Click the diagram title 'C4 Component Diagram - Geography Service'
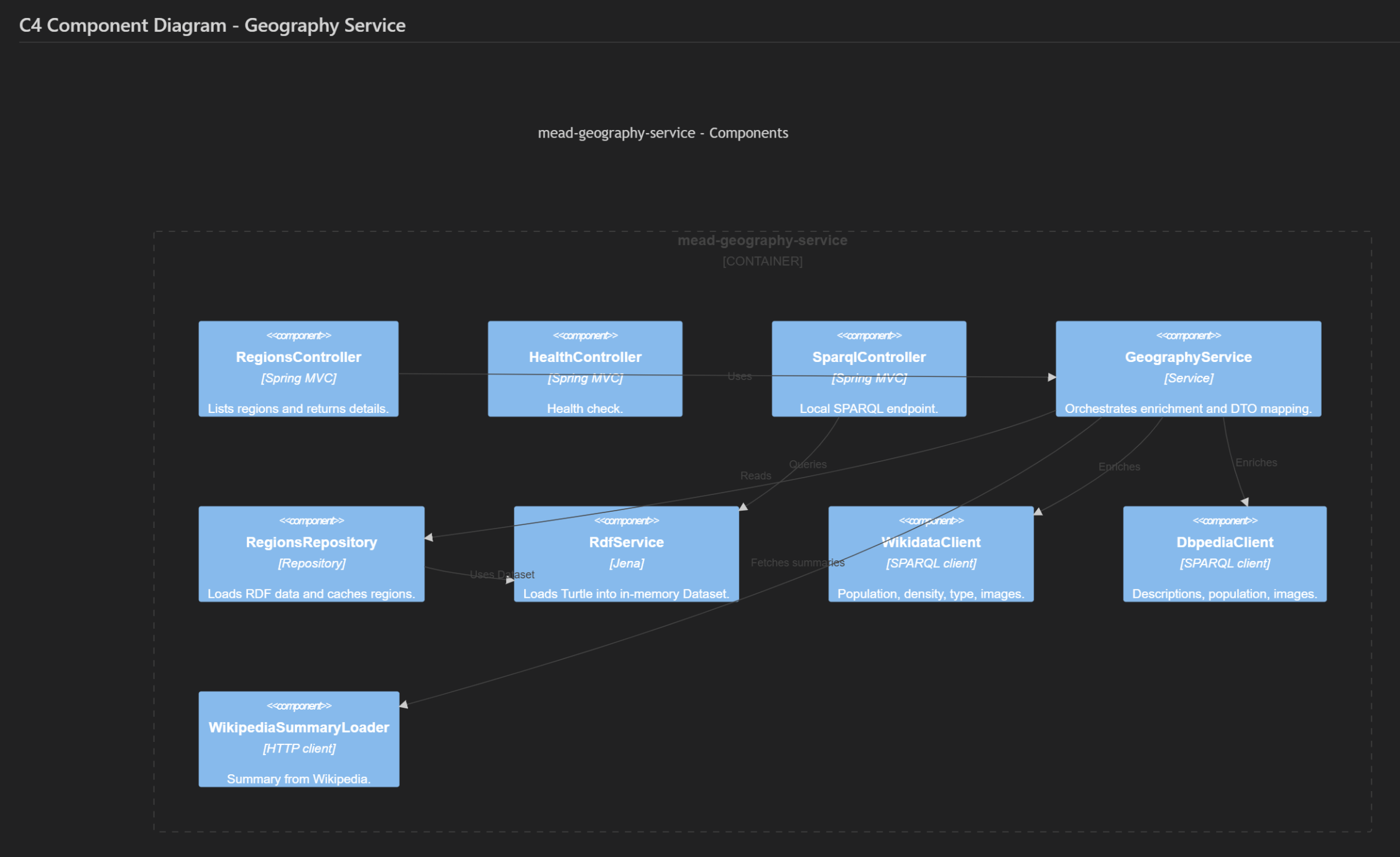 pyautogui.click(x=212, y=25)
